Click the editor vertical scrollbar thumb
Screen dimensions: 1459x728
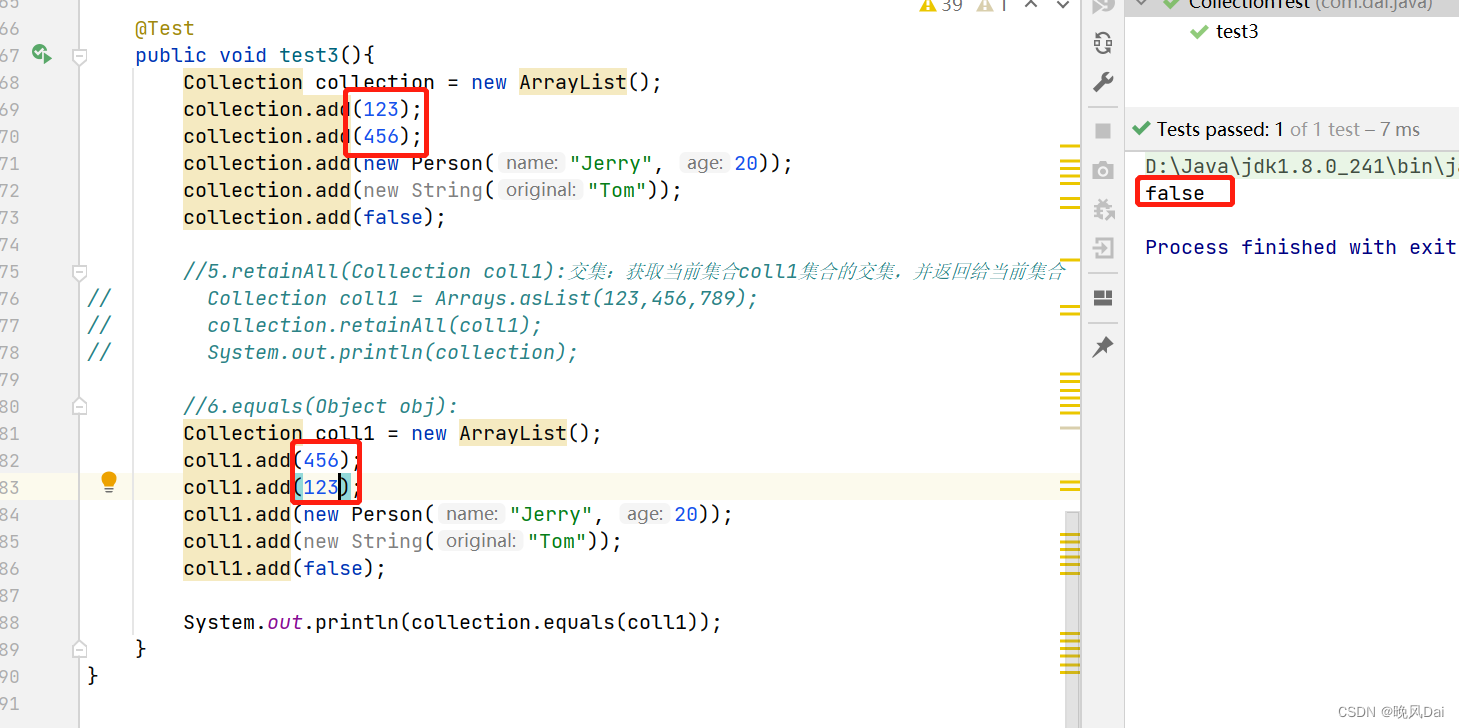point(1070,619)
